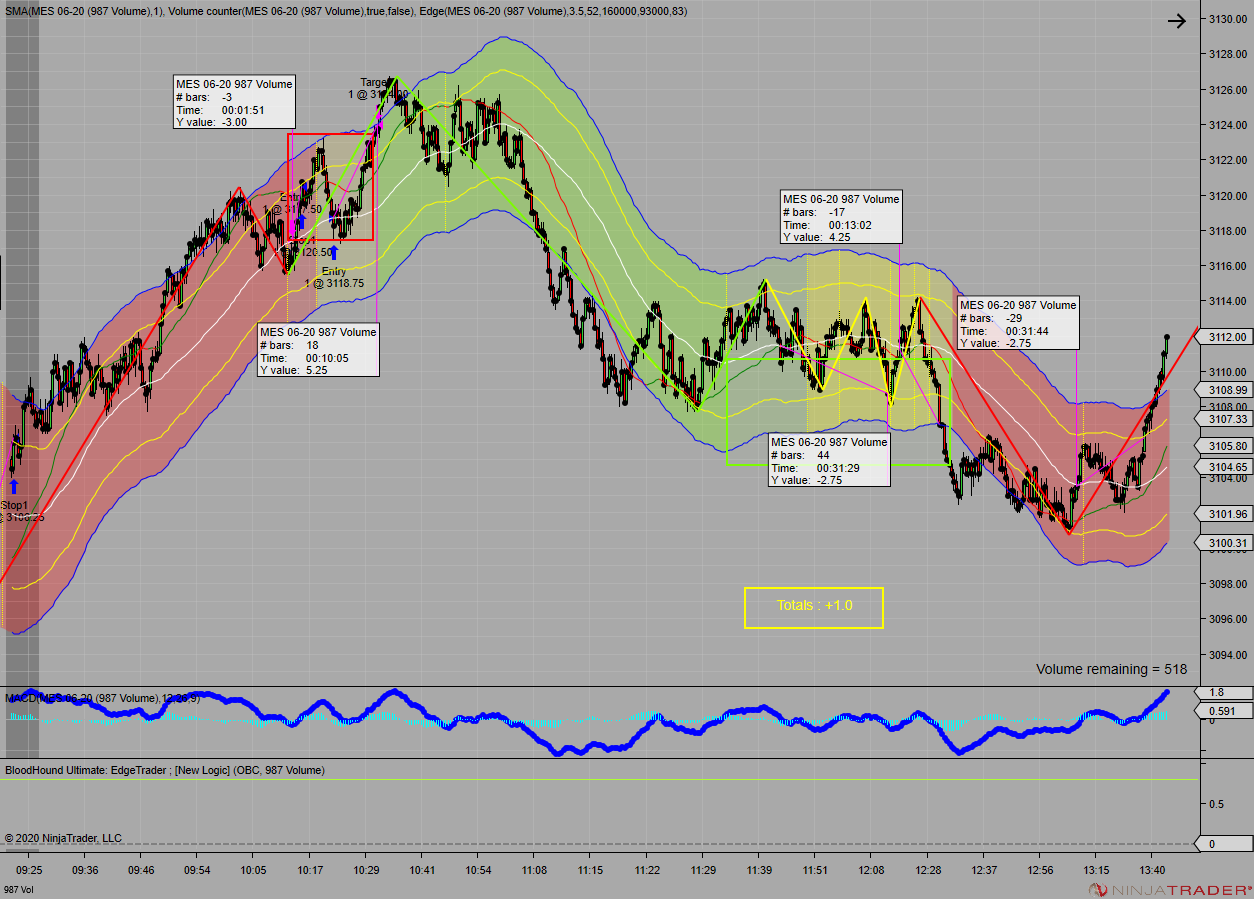Click the current price marker 3112.00

(1224, 337)
